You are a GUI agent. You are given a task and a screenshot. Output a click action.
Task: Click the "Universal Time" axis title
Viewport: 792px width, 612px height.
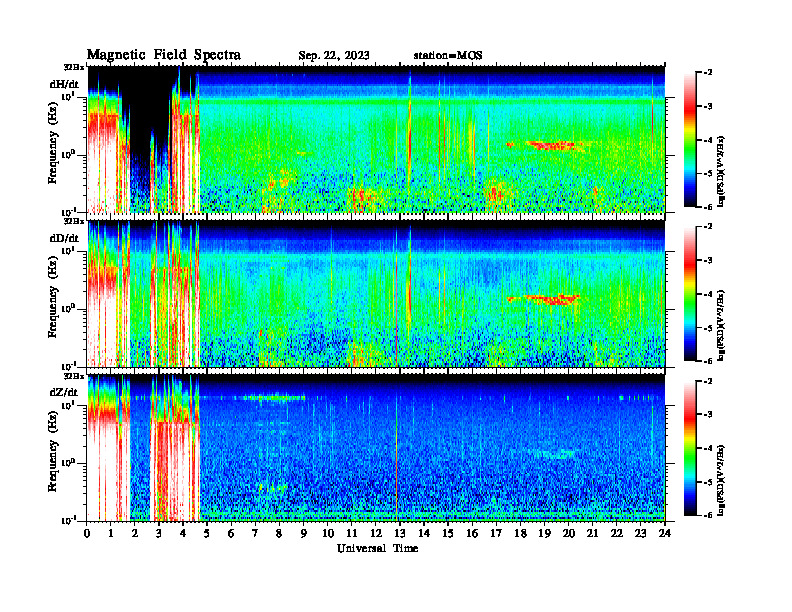(378, 548)
